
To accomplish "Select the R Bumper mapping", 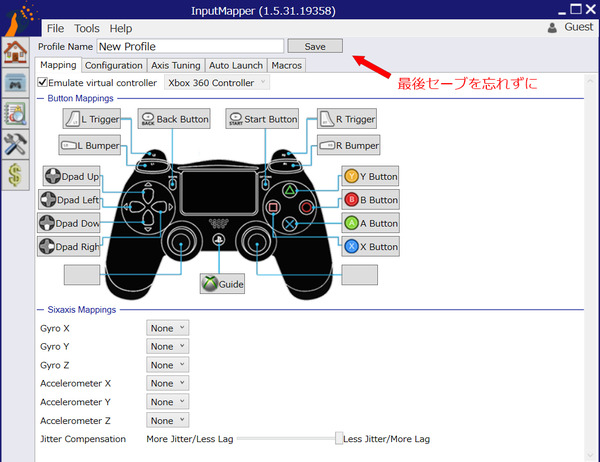I will pyautogui.click(x=349, y=145).
